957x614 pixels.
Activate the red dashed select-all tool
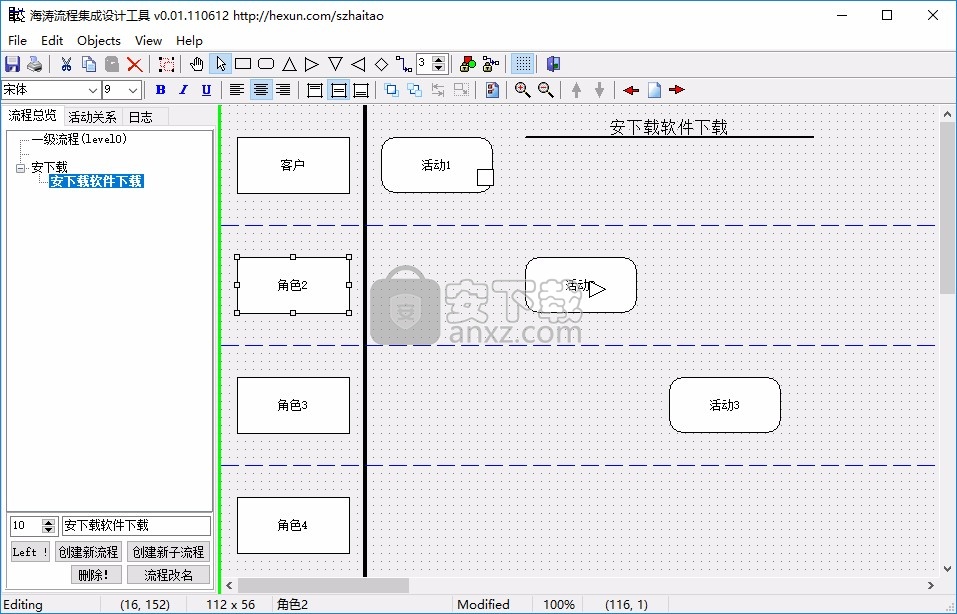166,64
